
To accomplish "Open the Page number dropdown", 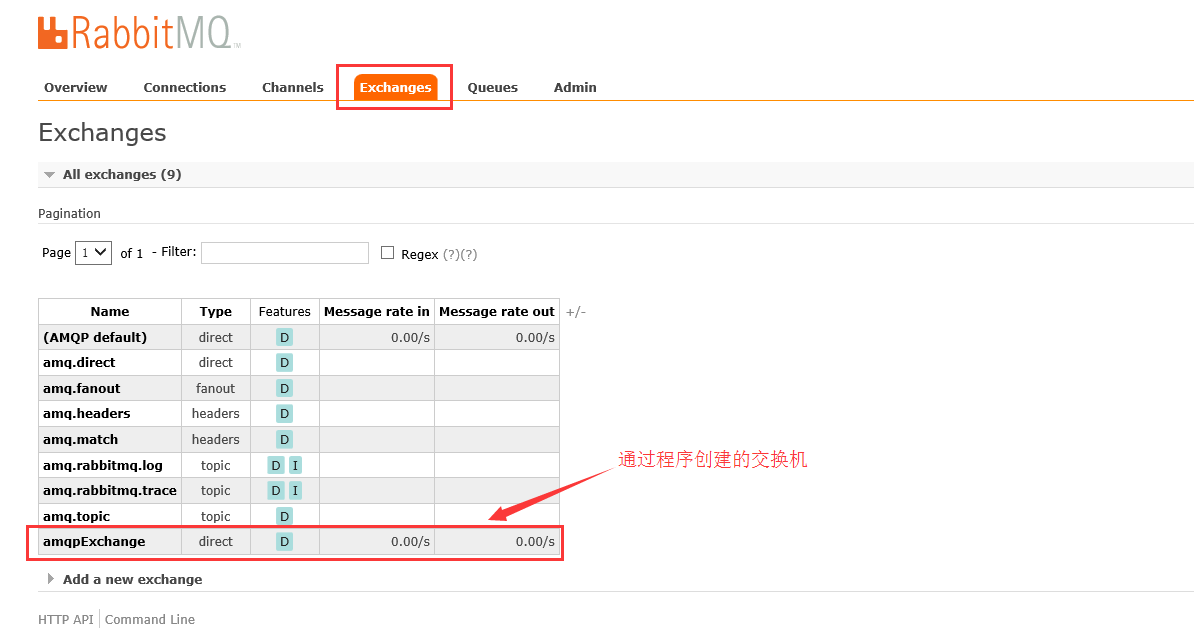I will click(93, 253).
